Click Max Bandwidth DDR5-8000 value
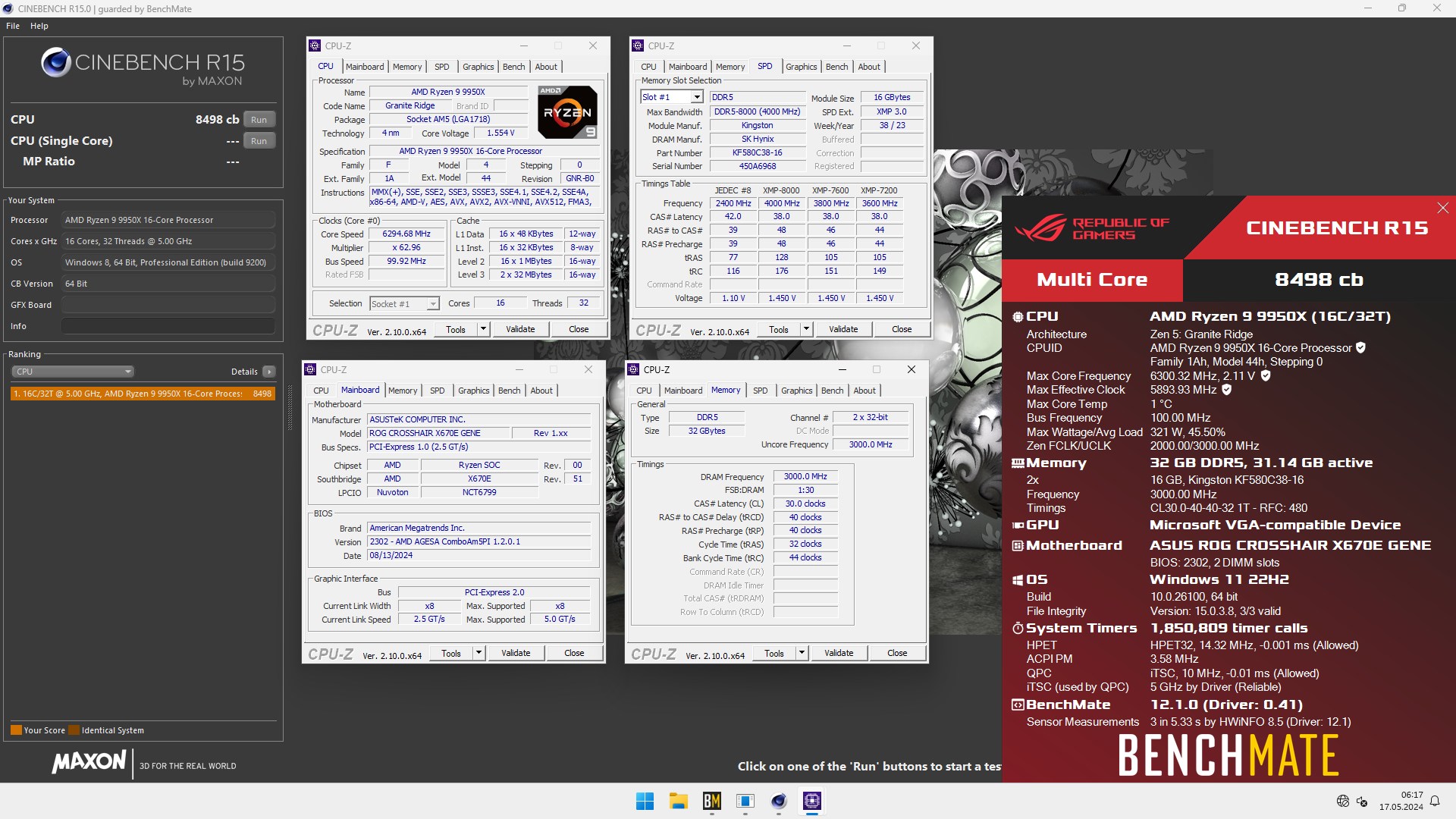This screenshot has height=819, width=1456. pos(757,111)
